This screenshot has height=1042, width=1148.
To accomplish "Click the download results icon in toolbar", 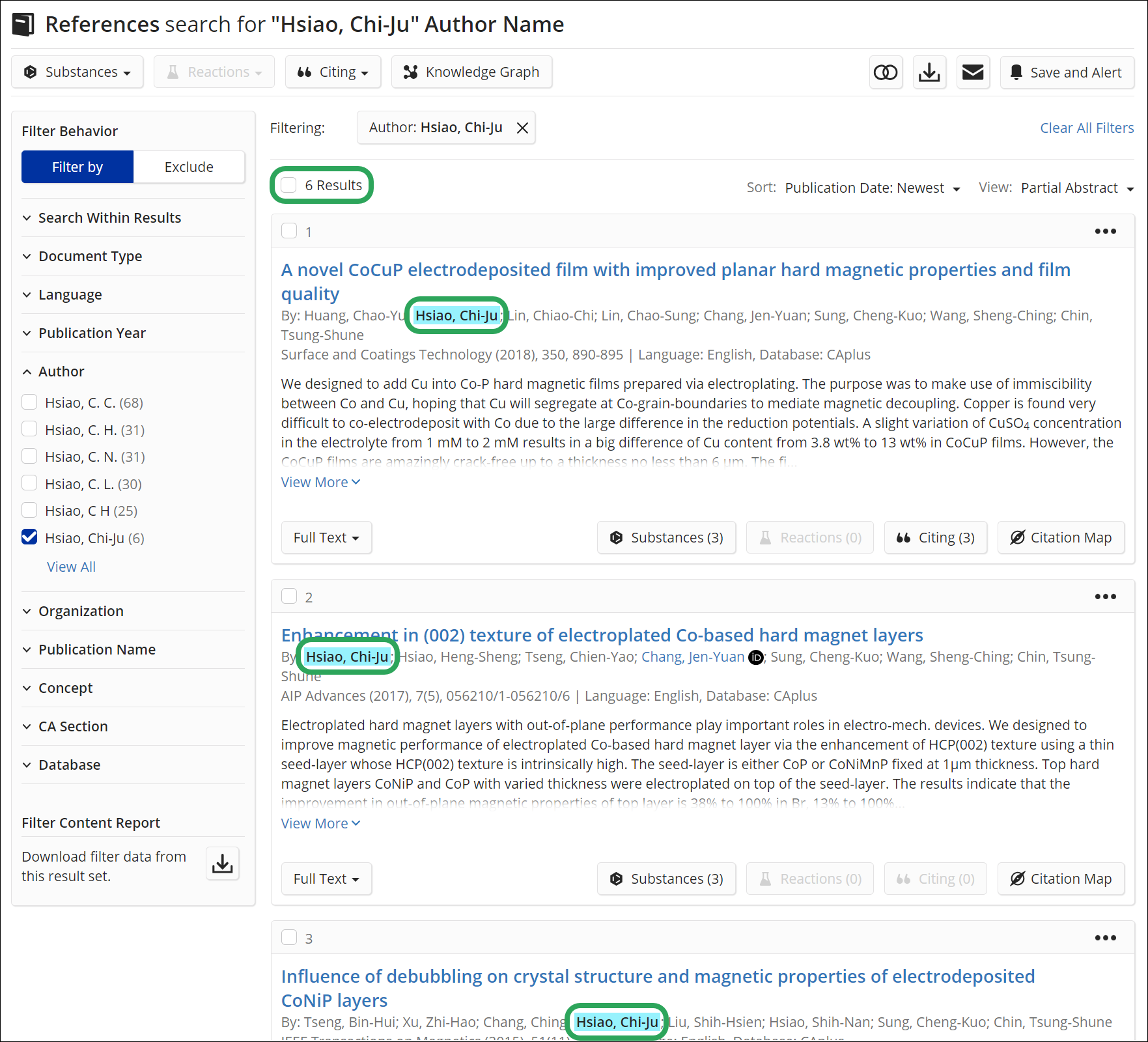I will tap(929, 72).
